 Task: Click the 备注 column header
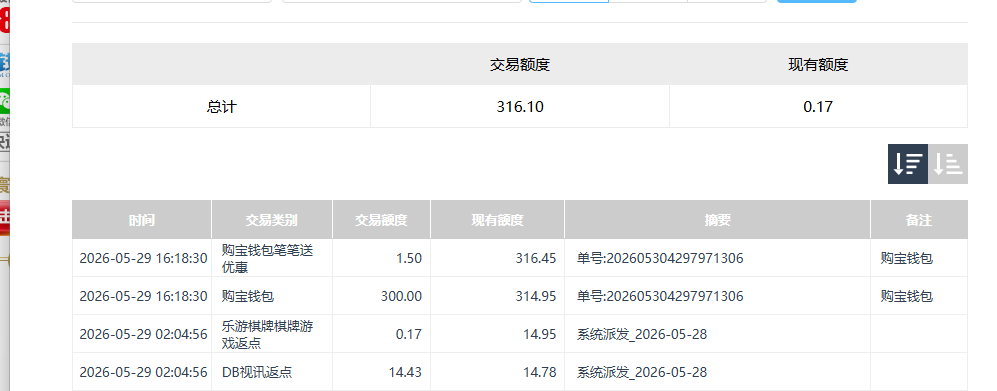919,220
